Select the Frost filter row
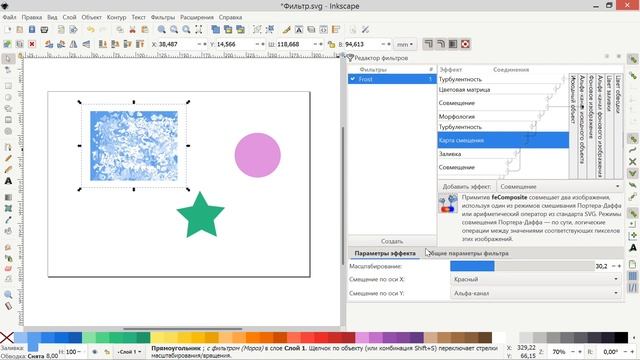This screenshot has height=360, width=640. 392,79
